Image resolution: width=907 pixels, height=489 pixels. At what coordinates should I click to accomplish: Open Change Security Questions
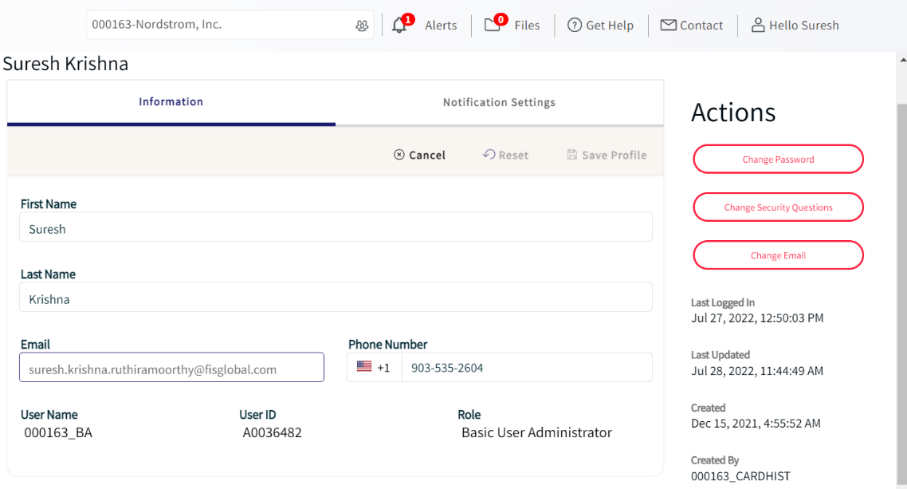778,207
